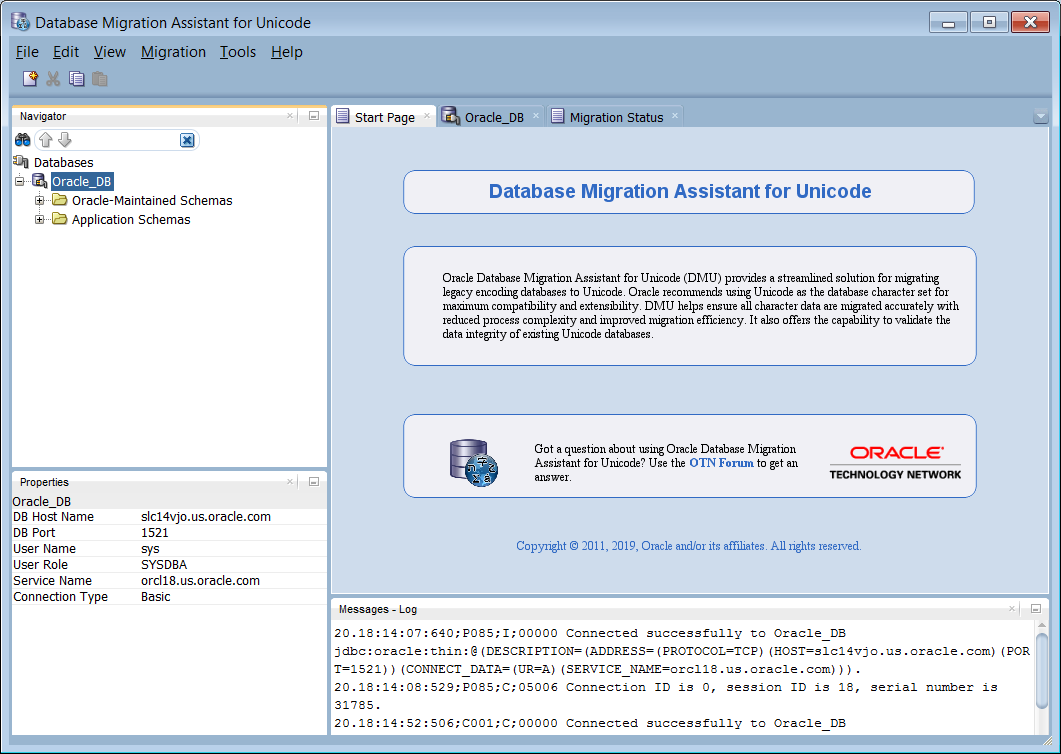
Task: Click the Cut scissors toolbar icon
Action: [53, 79]
